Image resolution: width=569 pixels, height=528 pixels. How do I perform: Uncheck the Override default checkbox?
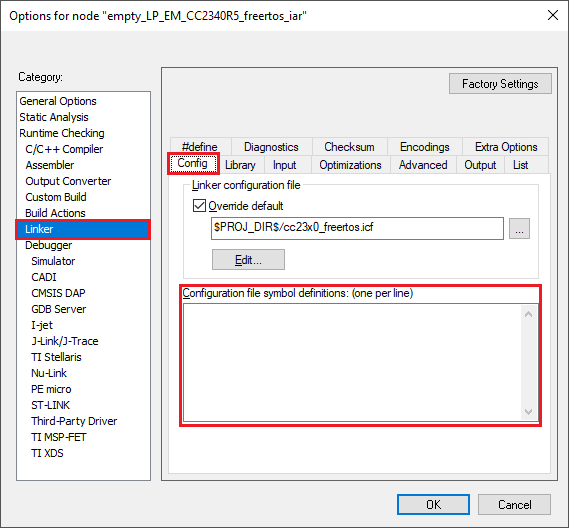pyautogui.click(x=199, y=206)
